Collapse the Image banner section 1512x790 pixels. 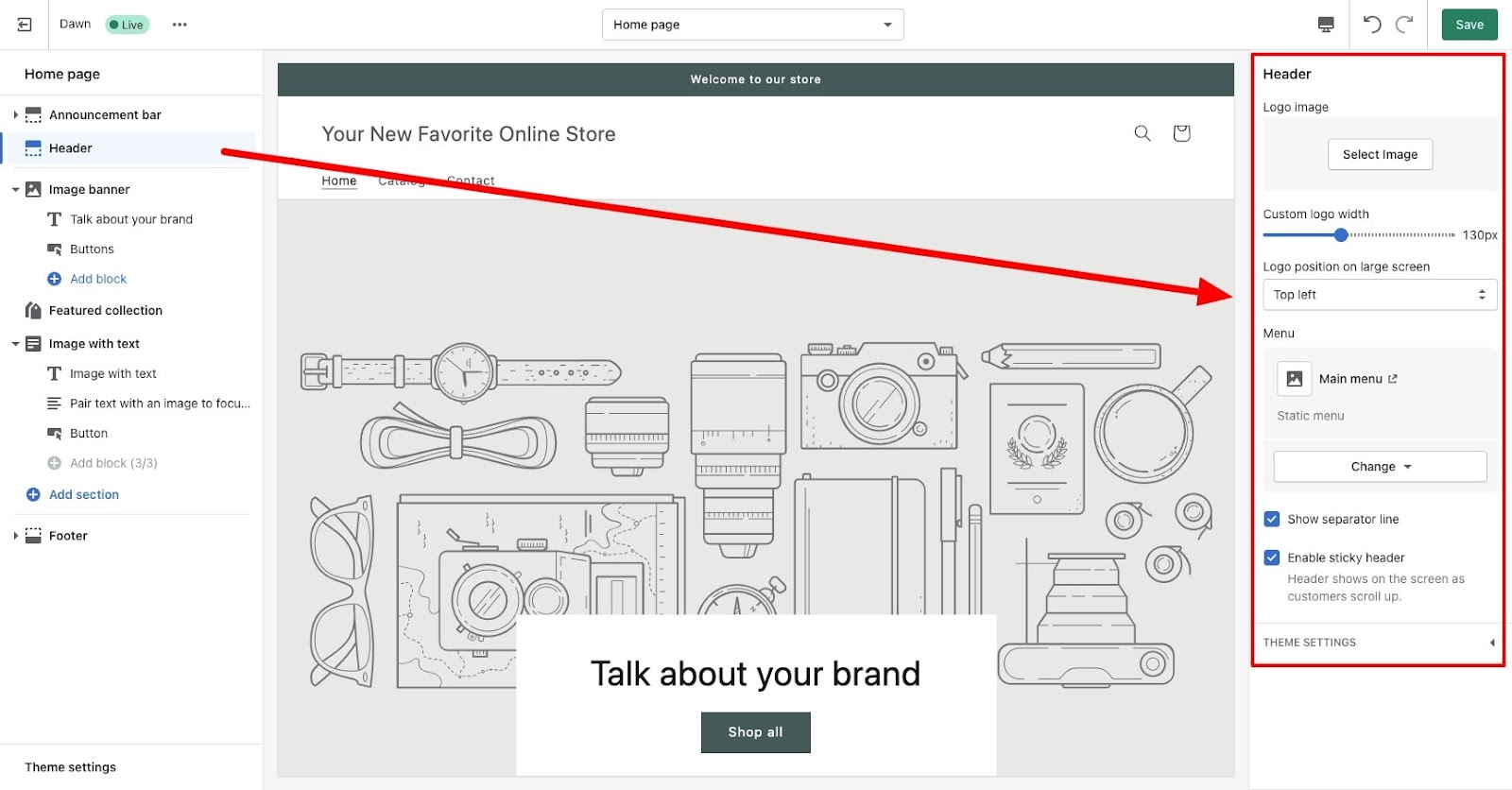click(x=15, y=190)
